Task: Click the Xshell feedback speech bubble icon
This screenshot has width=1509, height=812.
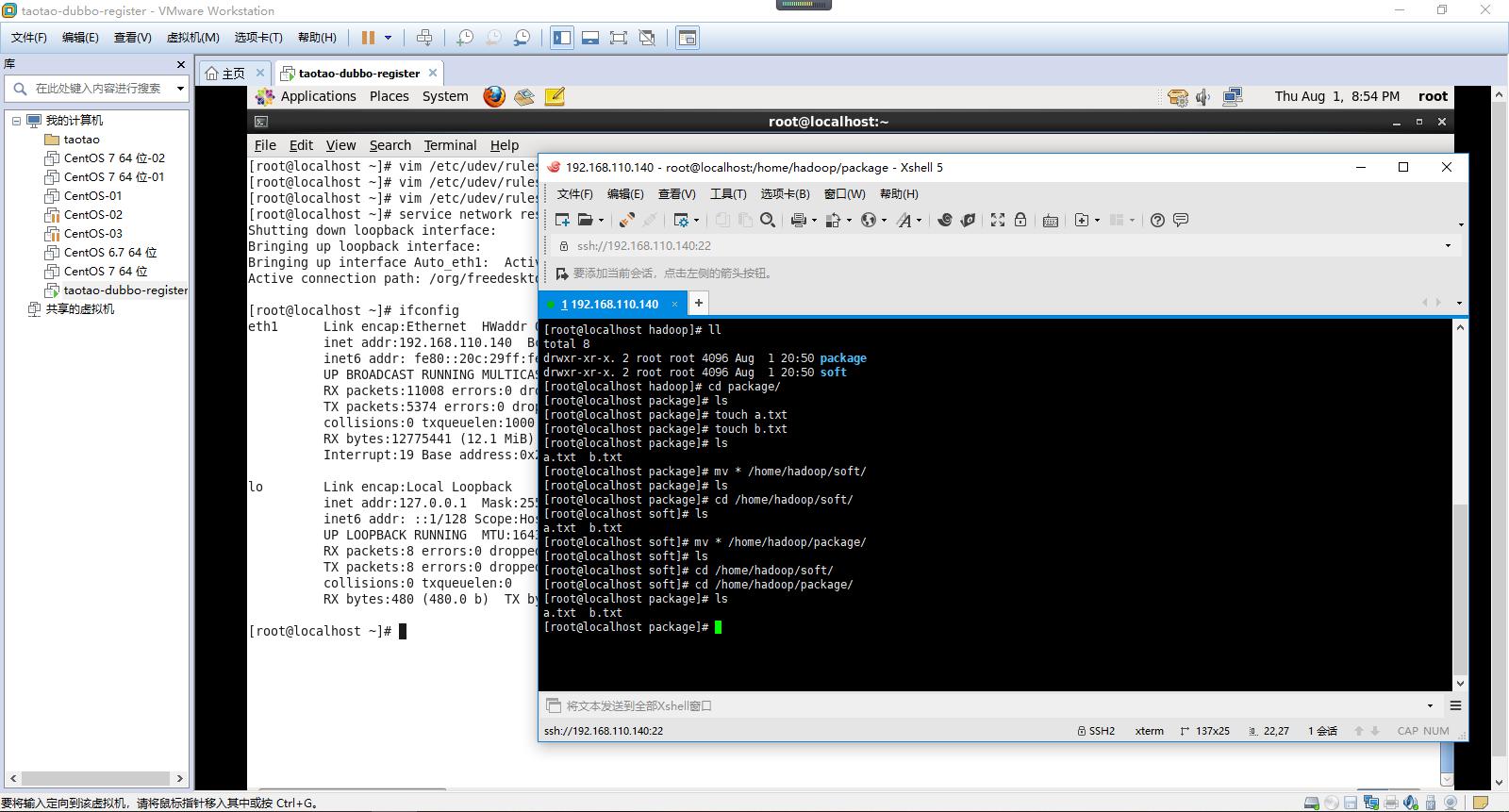Action: [1181, 220]
